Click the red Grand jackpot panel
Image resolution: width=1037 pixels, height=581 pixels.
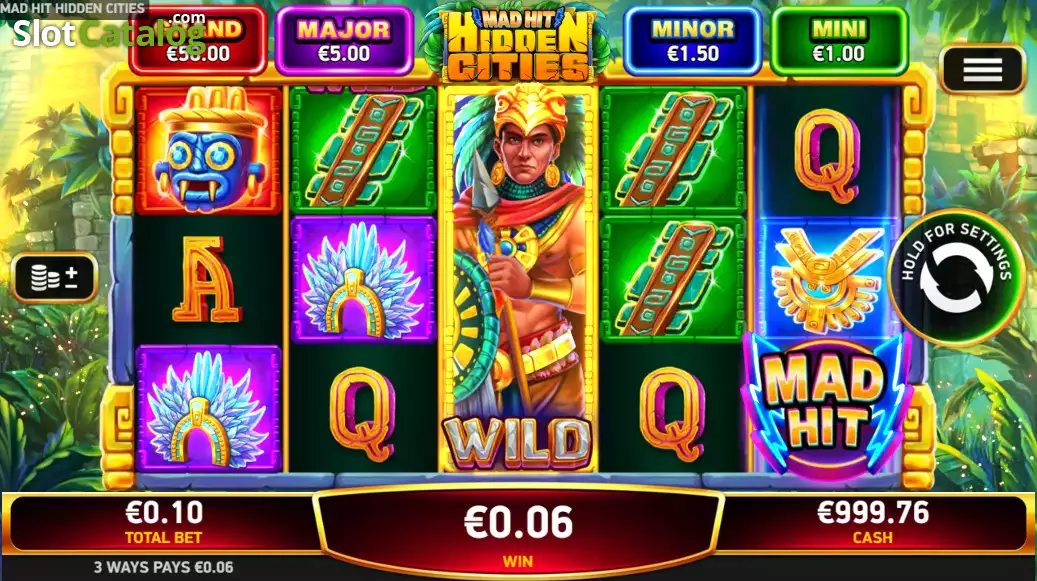[198, 40]
